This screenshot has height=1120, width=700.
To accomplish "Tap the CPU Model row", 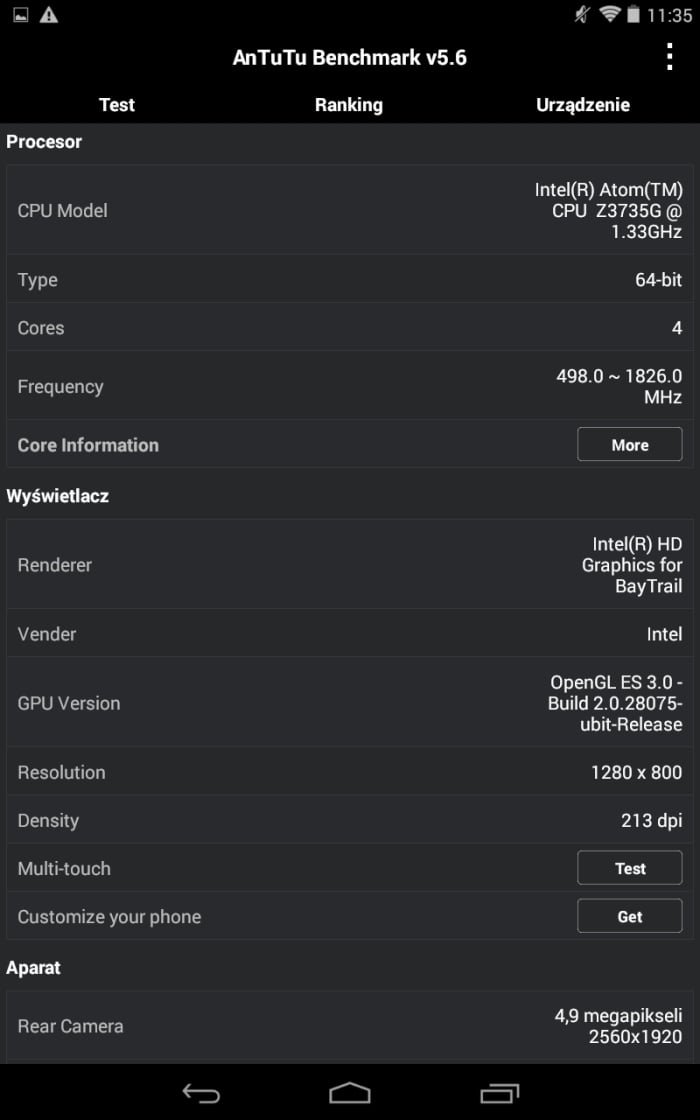I will point(350,210).
